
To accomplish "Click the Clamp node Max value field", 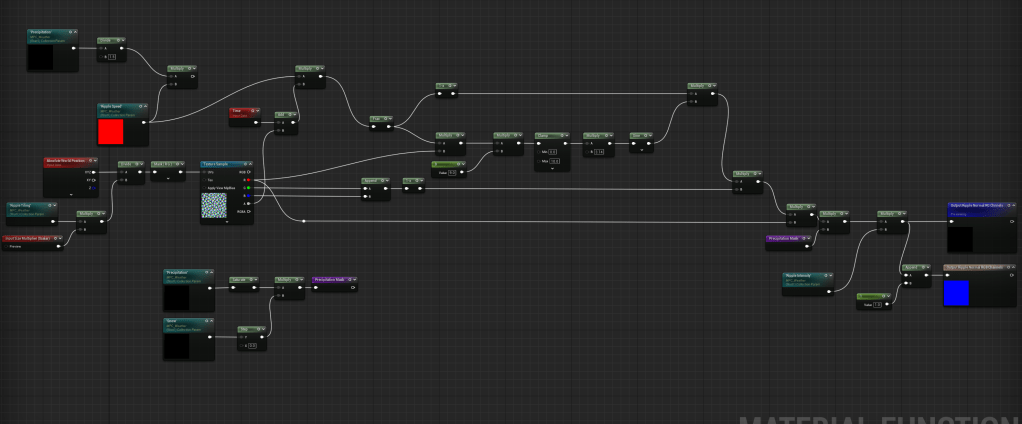I will click(x=553, y=160).
